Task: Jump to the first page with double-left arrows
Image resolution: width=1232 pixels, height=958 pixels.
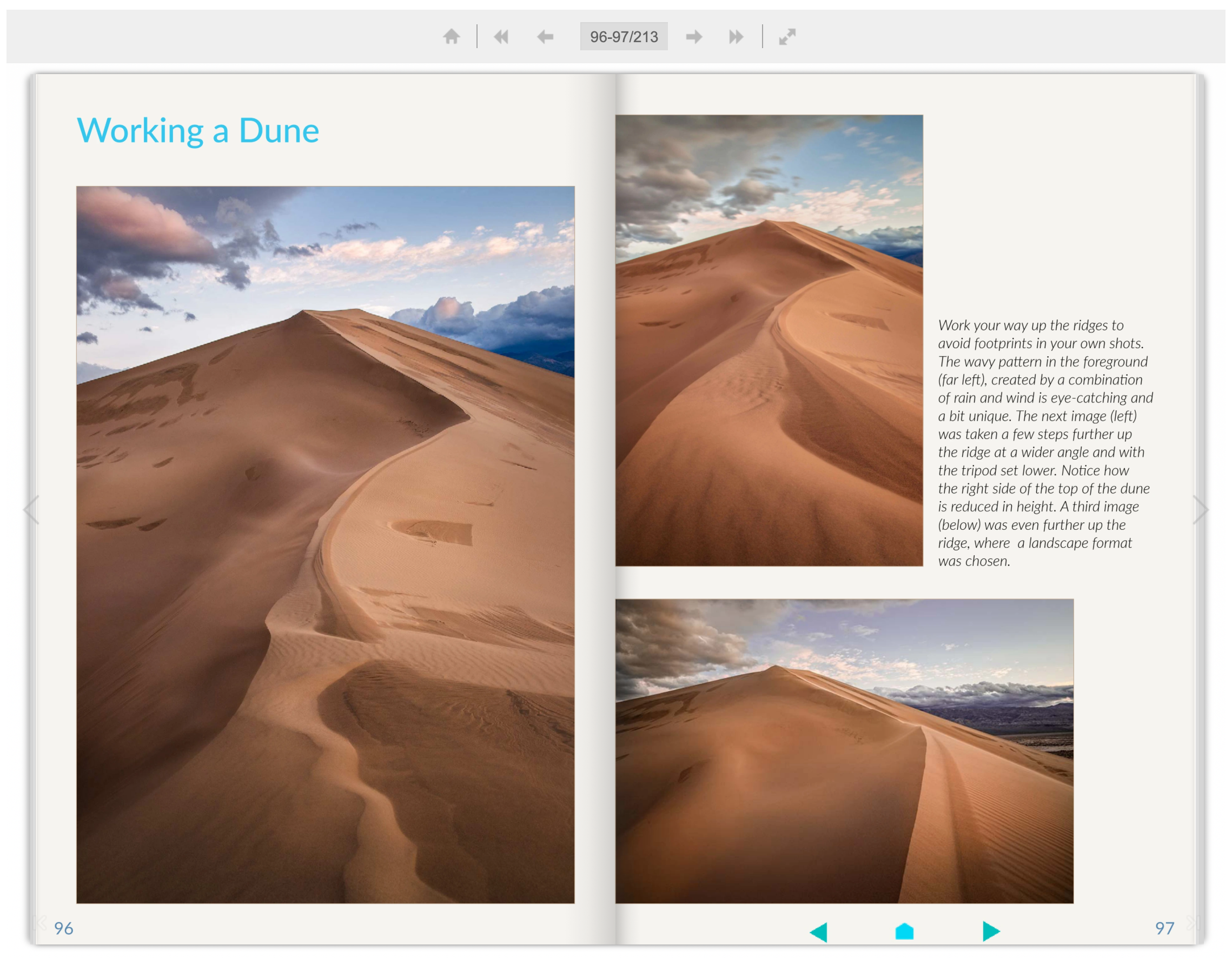Action: pos(501,37)
